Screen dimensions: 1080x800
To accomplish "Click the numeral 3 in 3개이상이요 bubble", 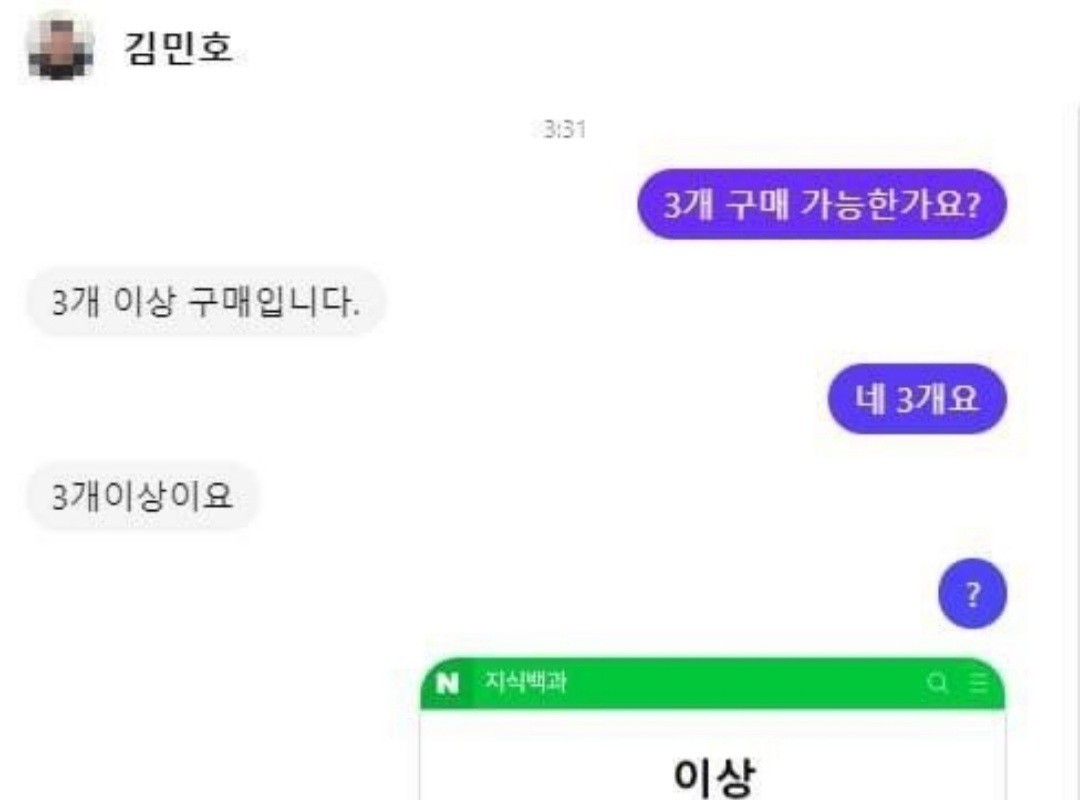I will click(60, 496).
